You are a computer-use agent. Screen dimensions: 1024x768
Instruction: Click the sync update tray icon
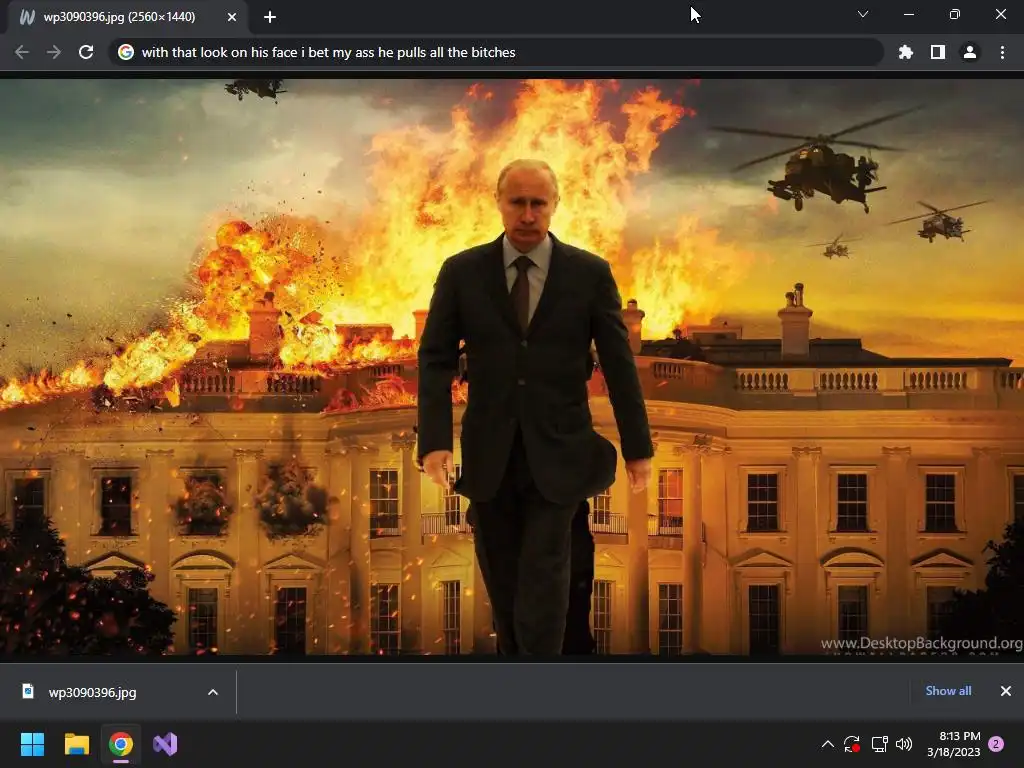pos(852,744)
